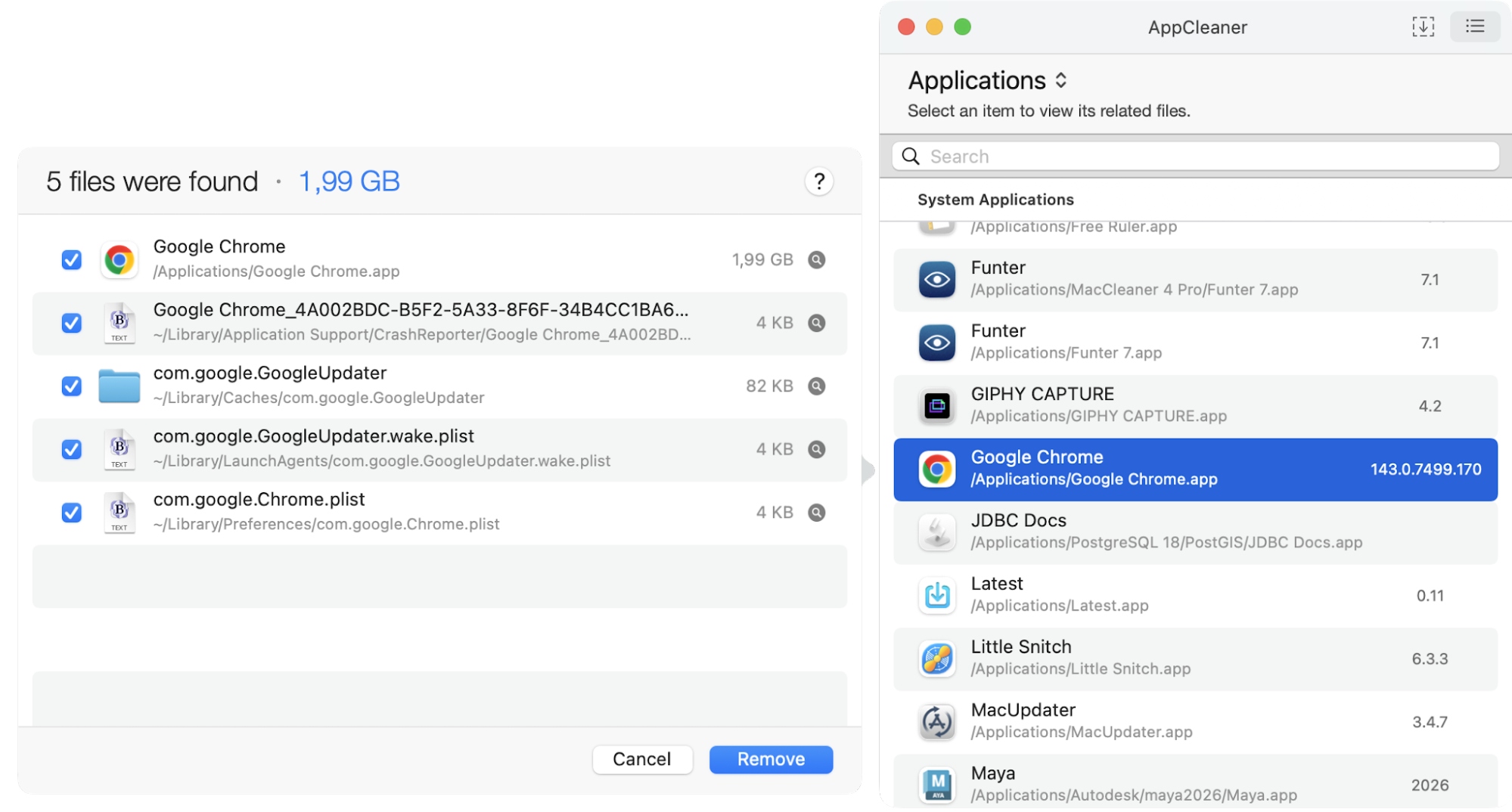
Task: Reveal com.google.Chrome.plist in Finder
Action: coord(816,513)
